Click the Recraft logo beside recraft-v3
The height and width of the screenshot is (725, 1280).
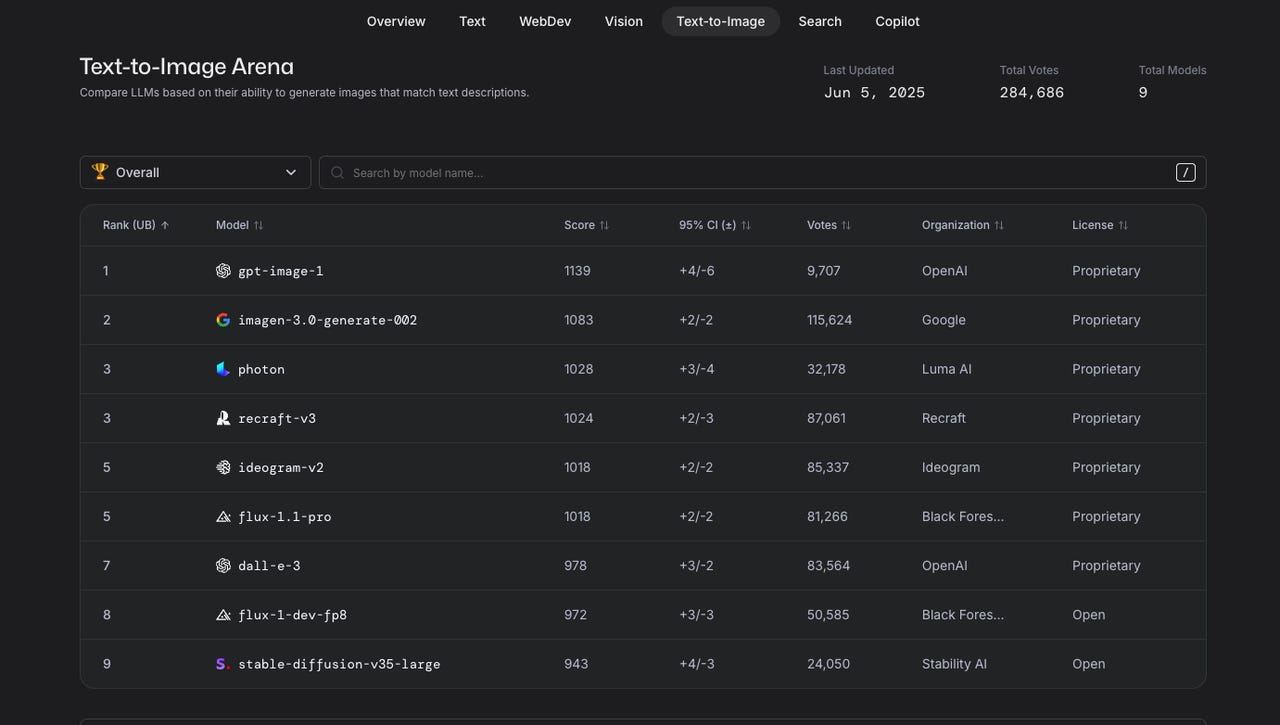click(x=223, y=418)
